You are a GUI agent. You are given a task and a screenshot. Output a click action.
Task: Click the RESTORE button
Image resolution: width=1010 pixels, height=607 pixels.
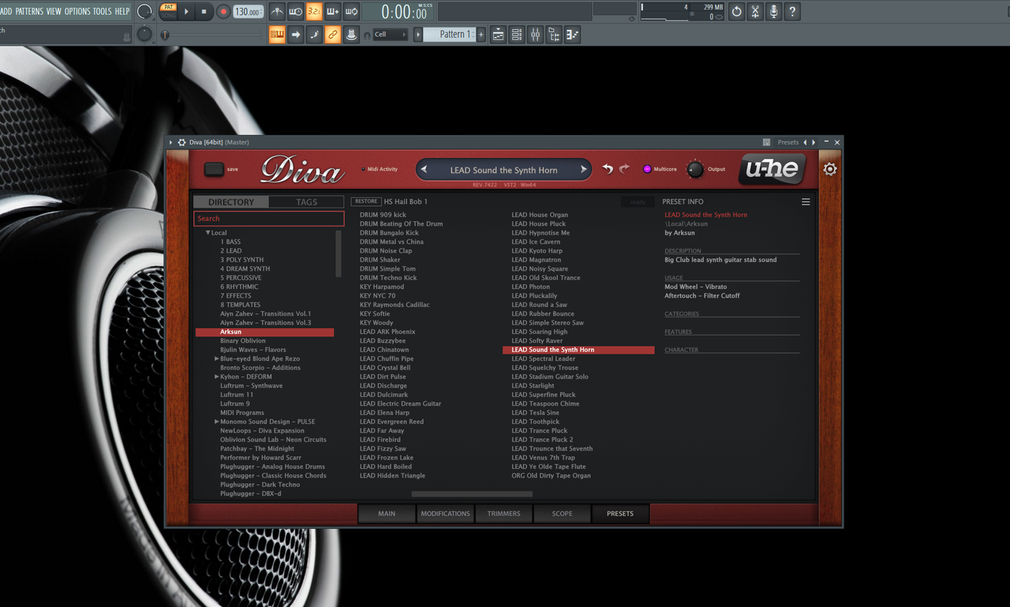[366, 202]
